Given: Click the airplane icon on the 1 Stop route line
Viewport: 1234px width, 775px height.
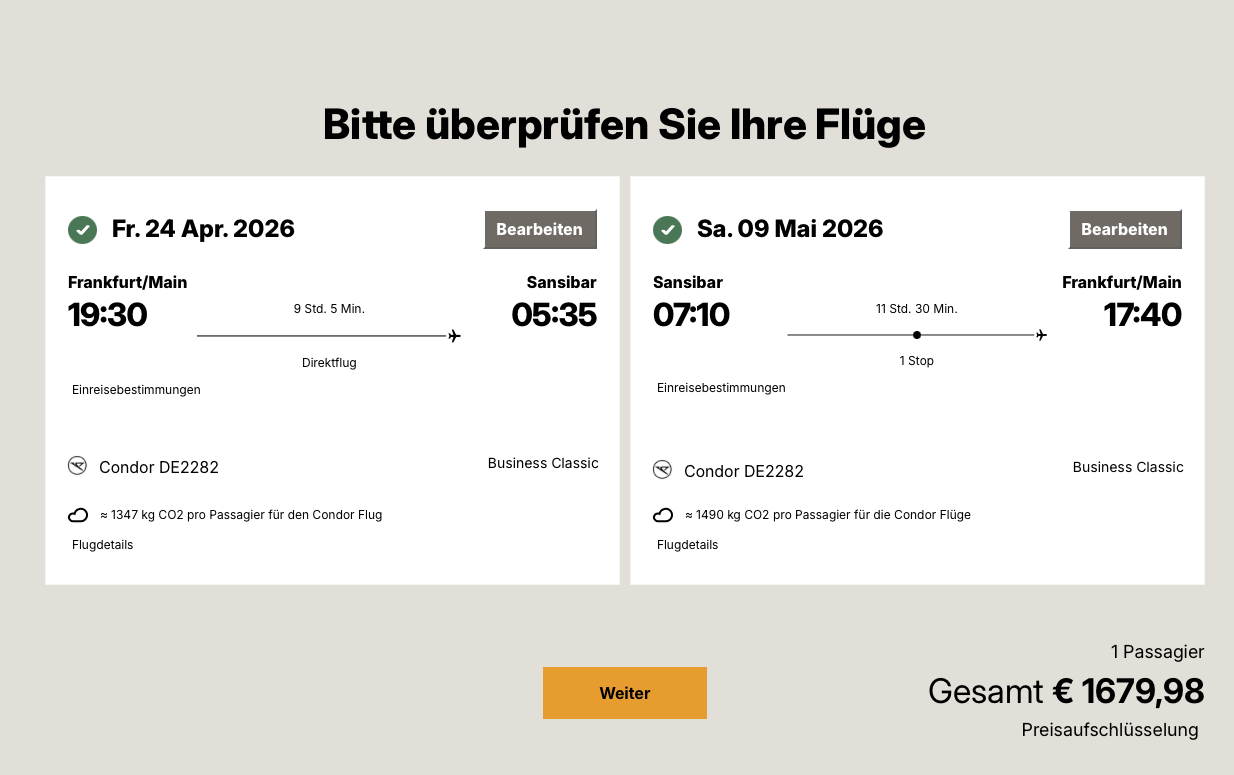Looking at the screenshot, I should [x=1041, y=335].
